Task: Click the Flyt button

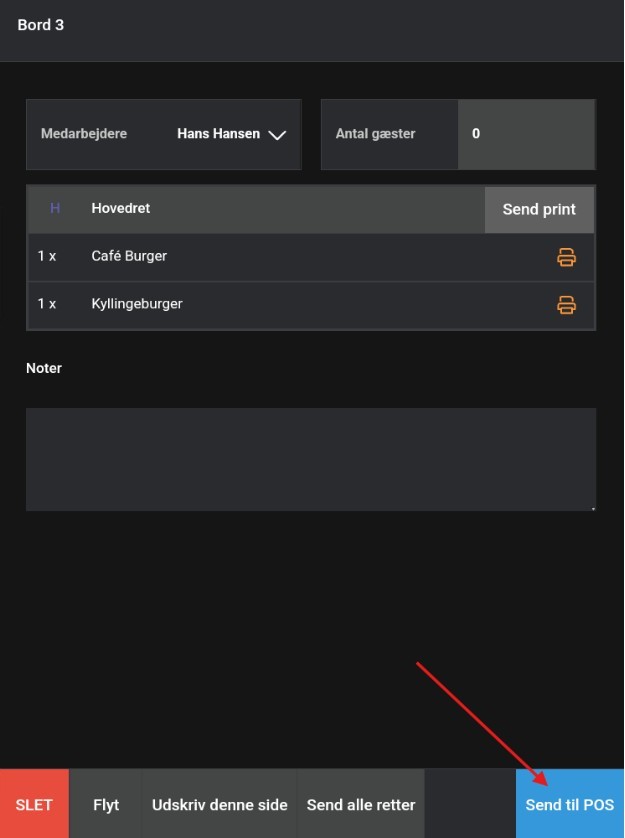Action: (106, 805)
